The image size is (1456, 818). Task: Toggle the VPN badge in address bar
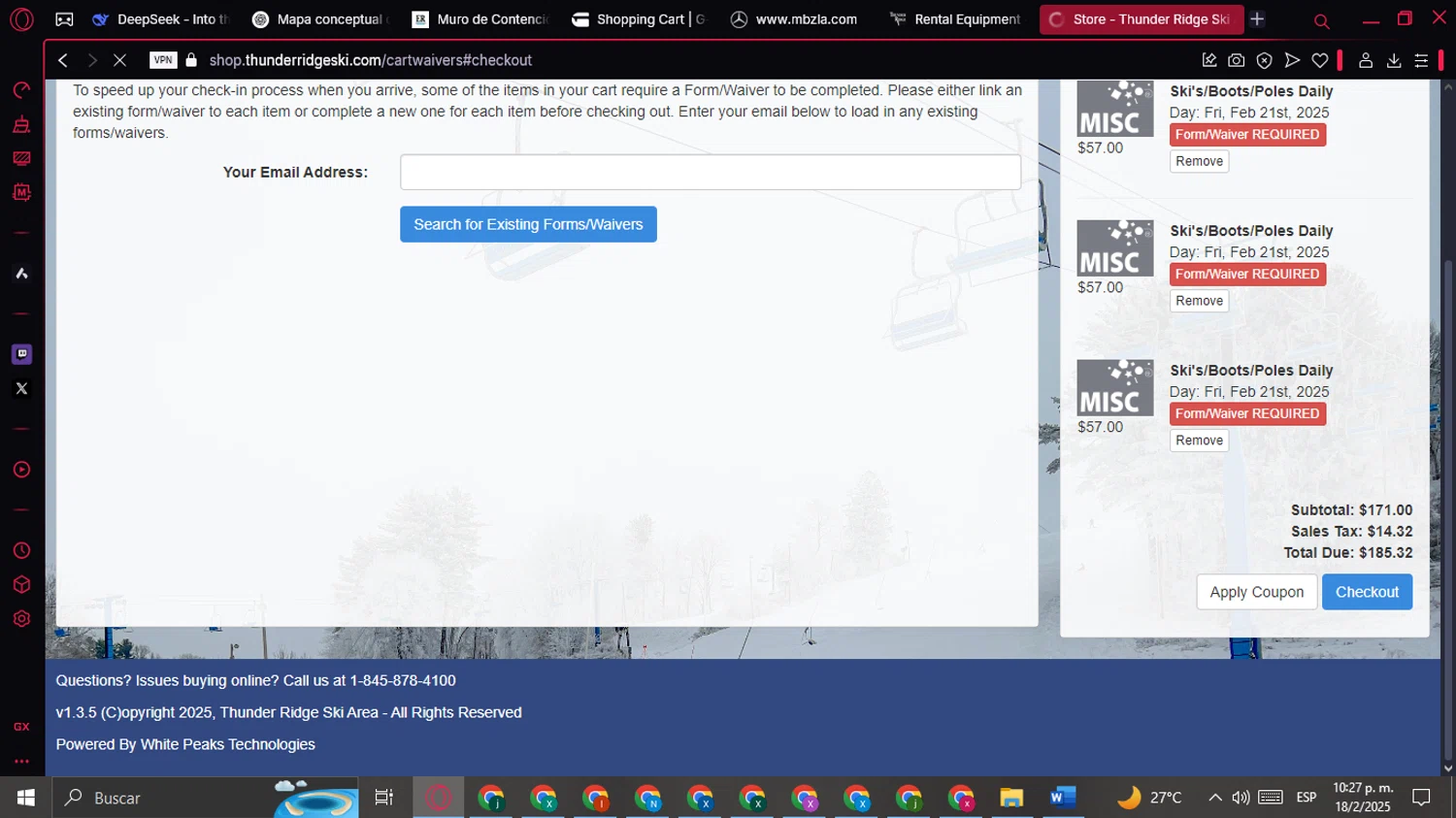click(163, 60)
